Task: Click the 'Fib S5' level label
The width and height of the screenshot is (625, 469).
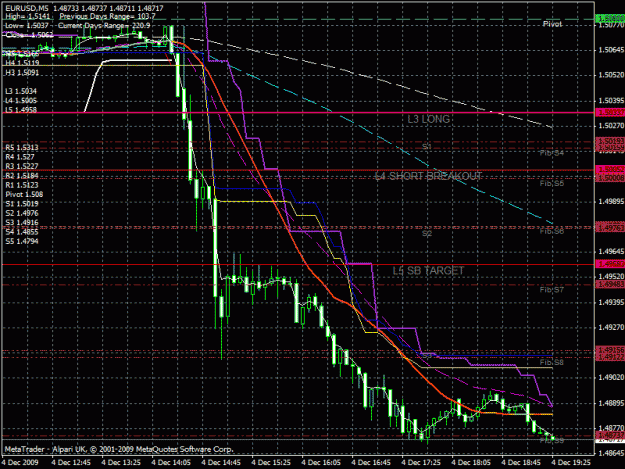Action: click(x=552, y=184)
